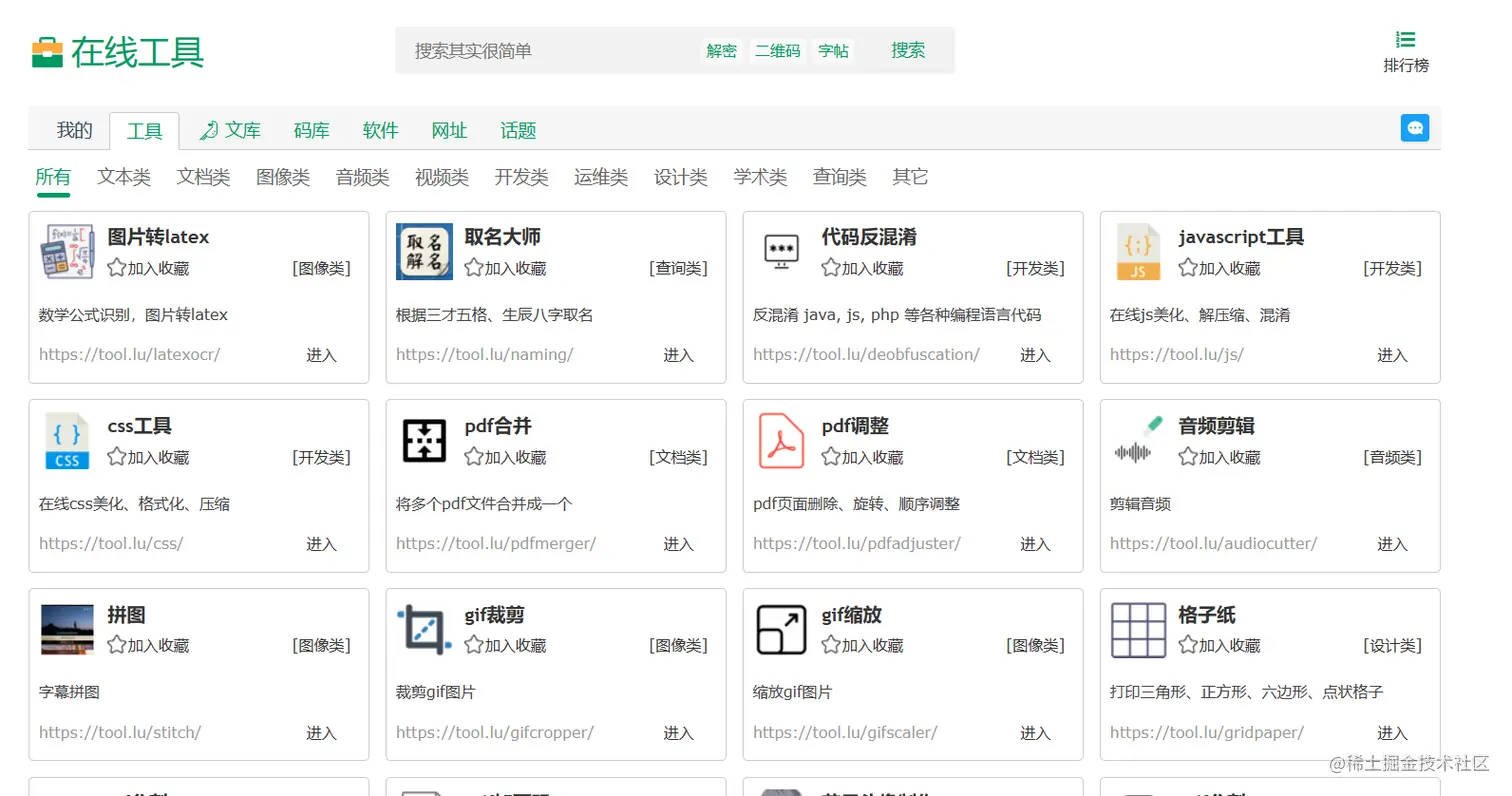
Task: Click 进入 on the pdf合并 card
Action: pos(678,544)
